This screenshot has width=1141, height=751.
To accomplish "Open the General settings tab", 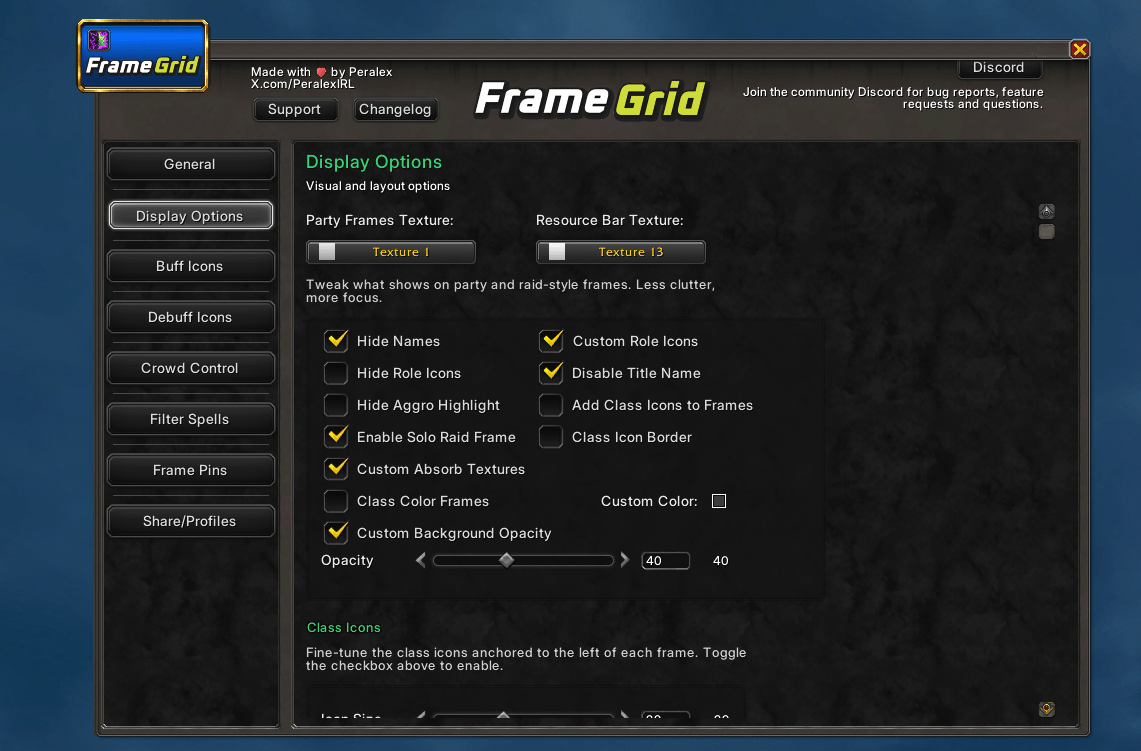I will pos(191,164).
